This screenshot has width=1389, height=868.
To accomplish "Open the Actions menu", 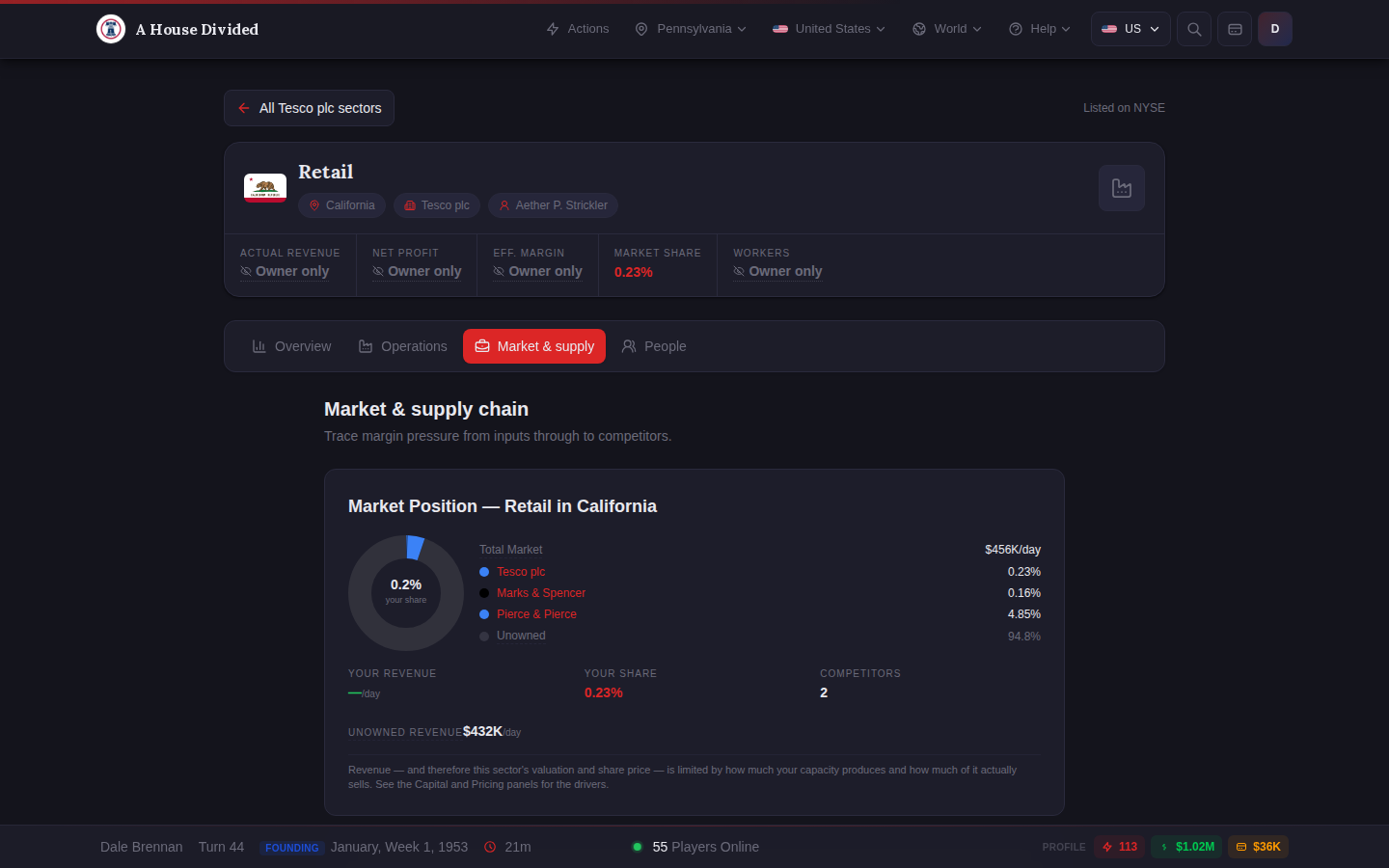I will pos(578,29).
